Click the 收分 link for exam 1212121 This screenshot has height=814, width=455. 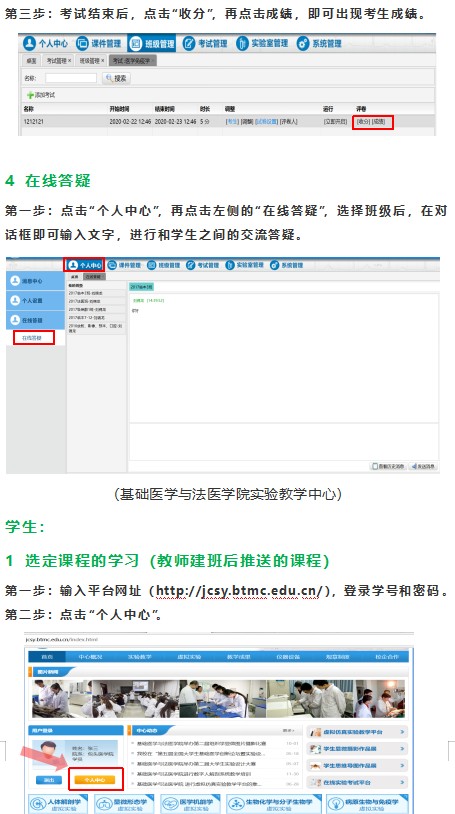[363, 122]
